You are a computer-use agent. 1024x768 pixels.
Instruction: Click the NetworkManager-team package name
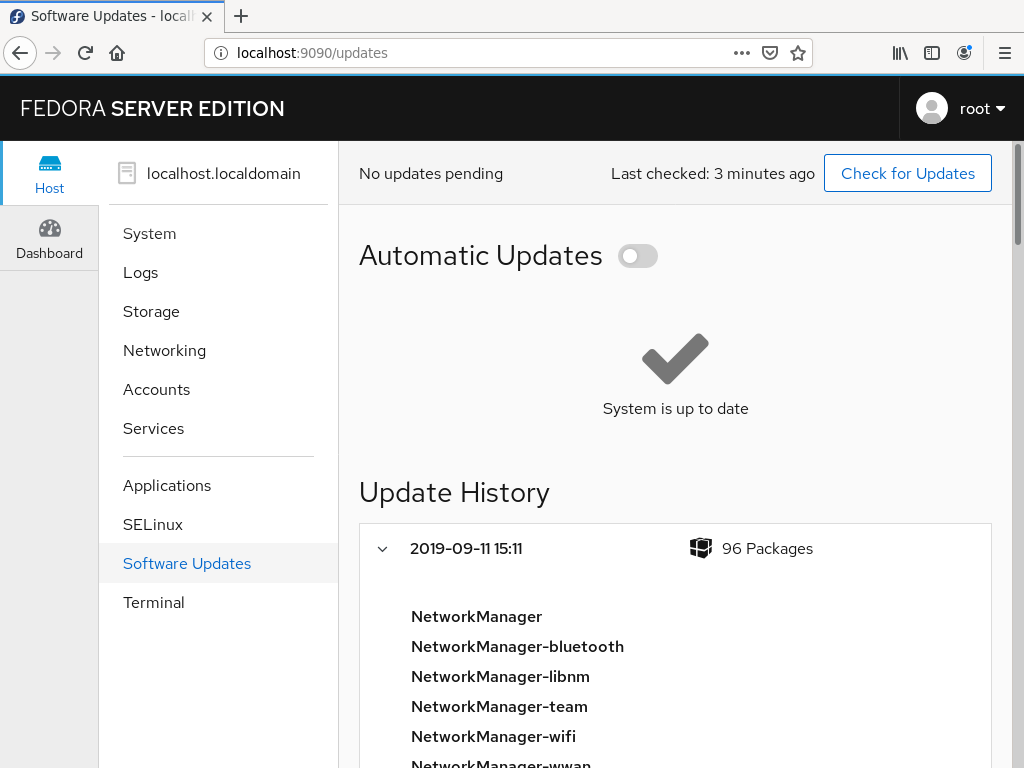click(x=499, y=707)
